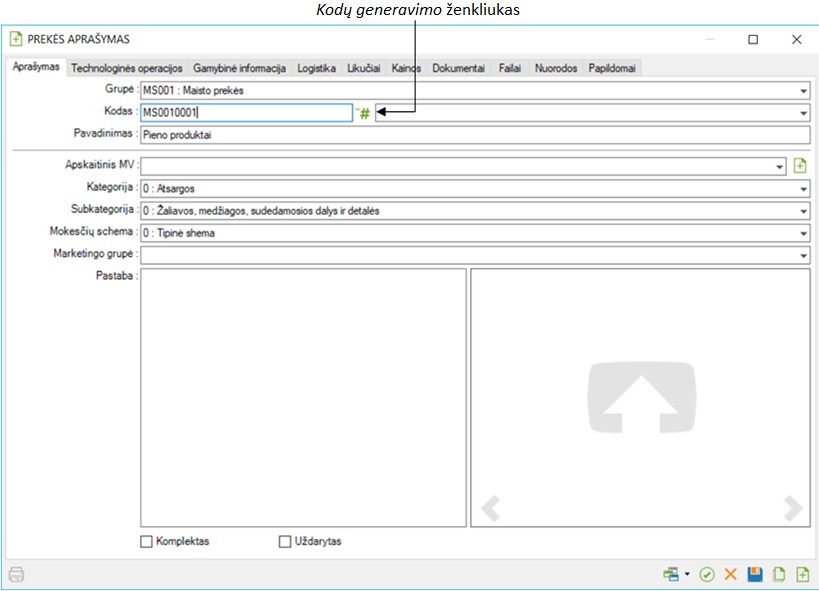Image resolution: width=819 pixels, height=591 pixels.
Task: Click the add icon next to Apskaitinis MV
Action: point(800,166)
